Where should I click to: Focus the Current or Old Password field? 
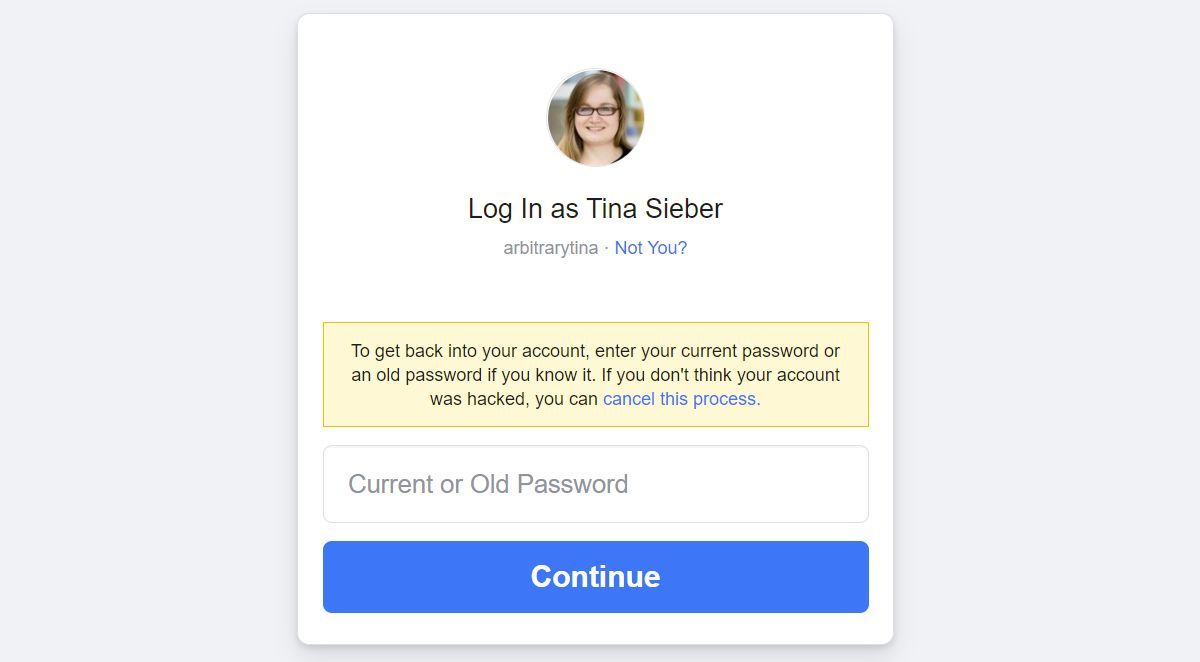(595, 484)
